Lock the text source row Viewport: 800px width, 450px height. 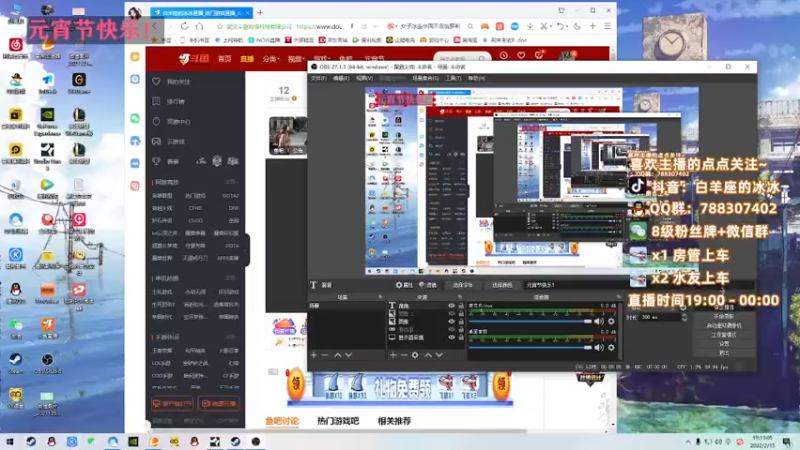coord(461,306)
